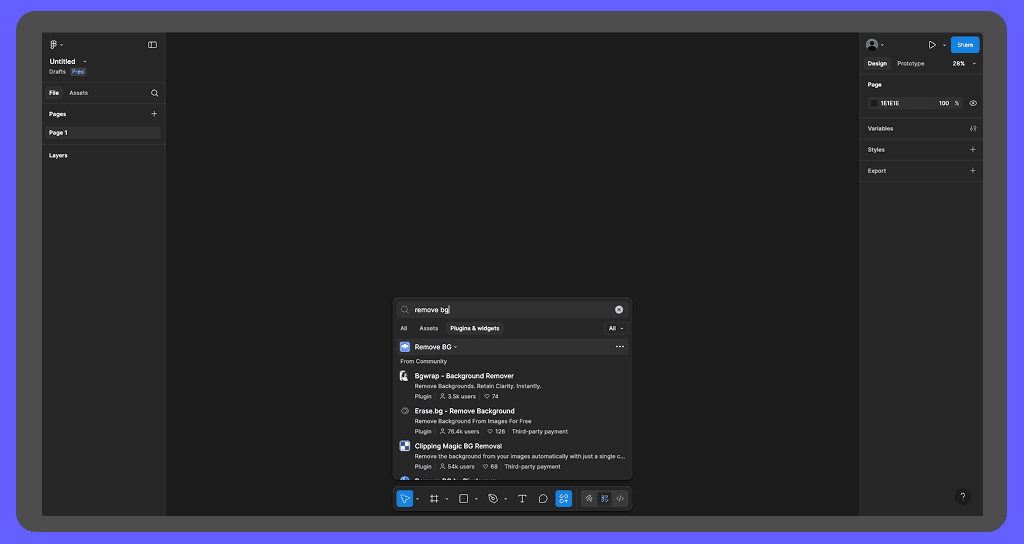Expand Remove BG plugin submenu chevron
This screenshot has height=544, width=1024.
coord(456,347)
